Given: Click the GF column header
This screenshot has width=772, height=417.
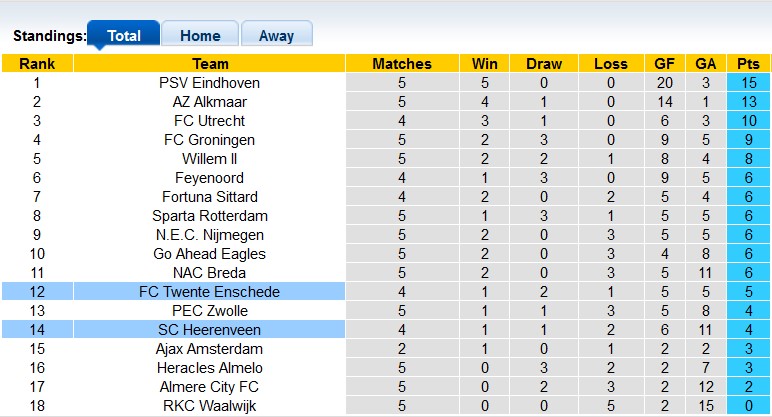Looking at the screenshot, I should (665, 64).
